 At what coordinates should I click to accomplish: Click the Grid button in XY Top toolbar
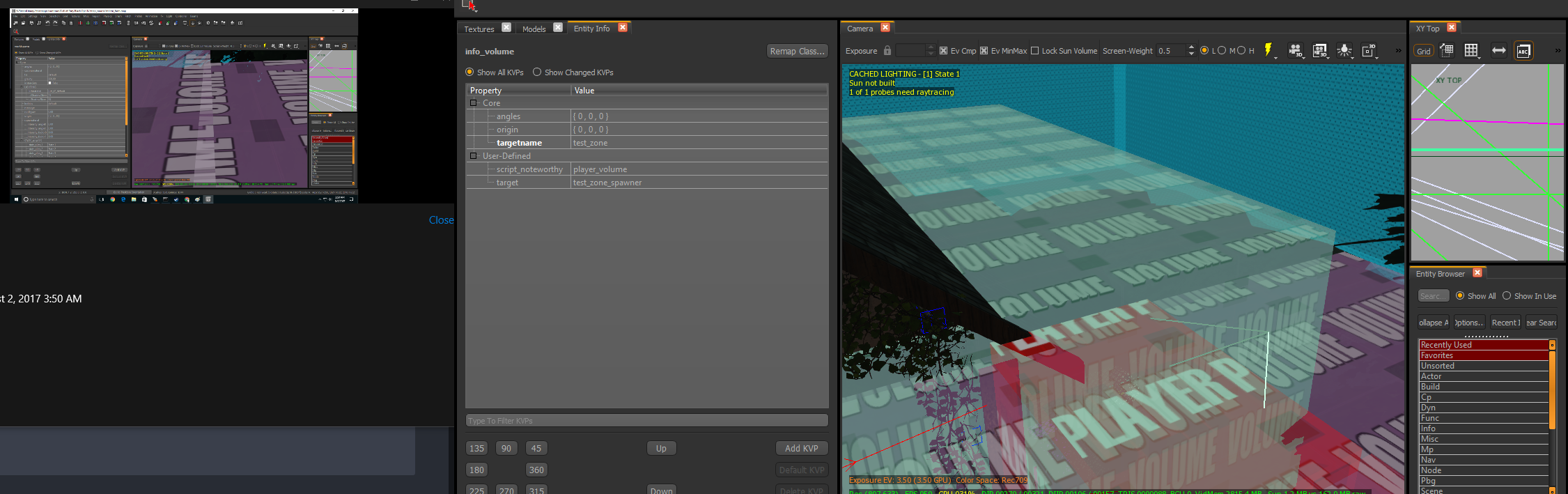1424,51
